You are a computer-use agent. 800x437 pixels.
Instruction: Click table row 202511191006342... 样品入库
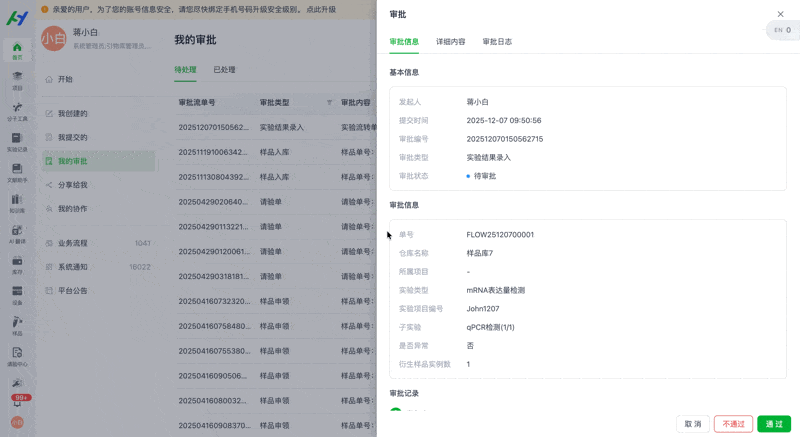[x=277, y=152]
